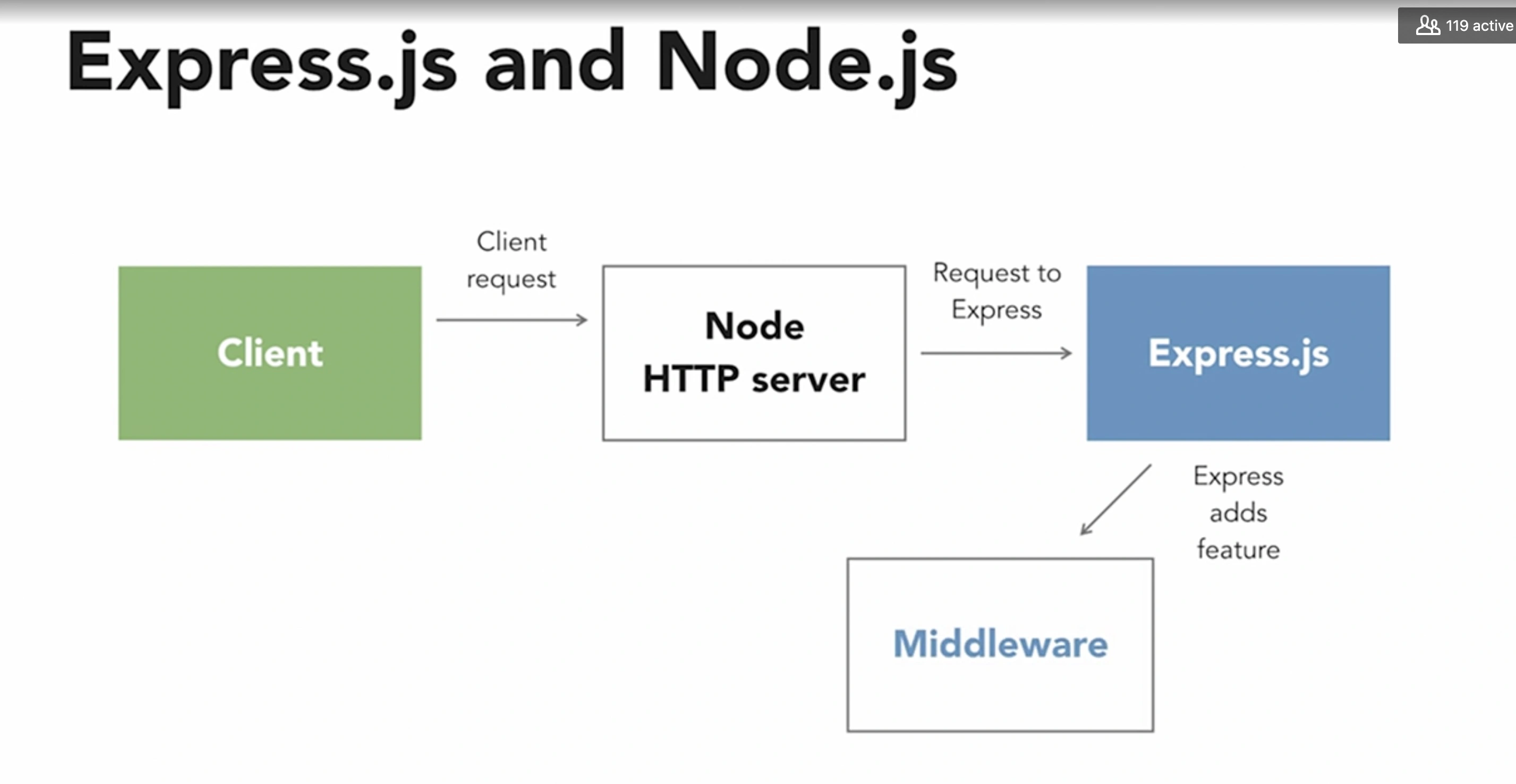
Task: Click the word 'Node' in the center box
Action: point(754,326)
